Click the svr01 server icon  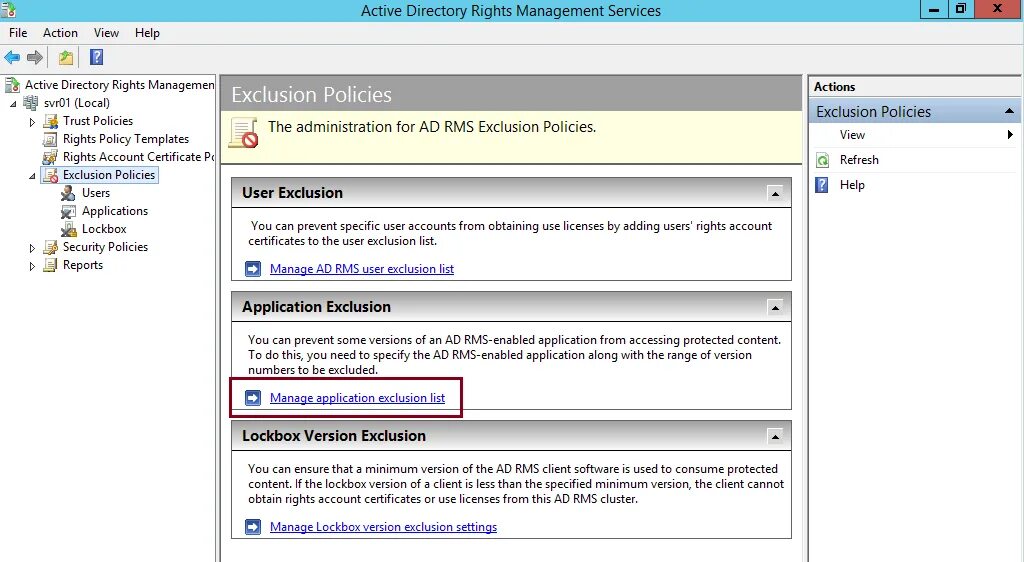(31, 103)
